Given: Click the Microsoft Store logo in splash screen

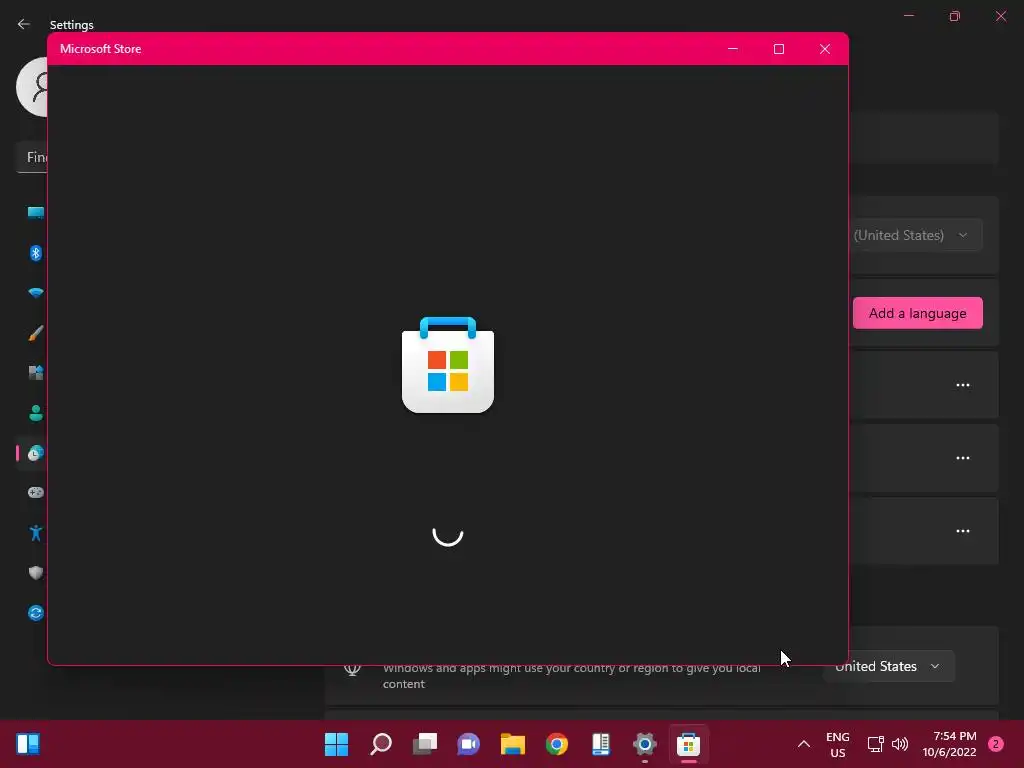Looking at the screenshot, I should [448, 365].
